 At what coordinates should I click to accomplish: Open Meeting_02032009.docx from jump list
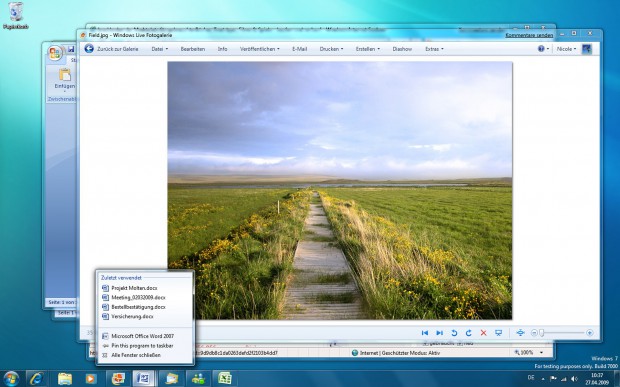point(145,298)
